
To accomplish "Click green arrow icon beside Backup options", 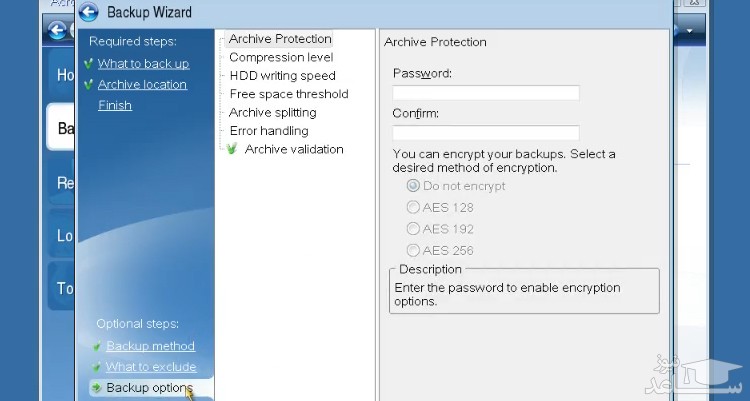I will [96, 388].
